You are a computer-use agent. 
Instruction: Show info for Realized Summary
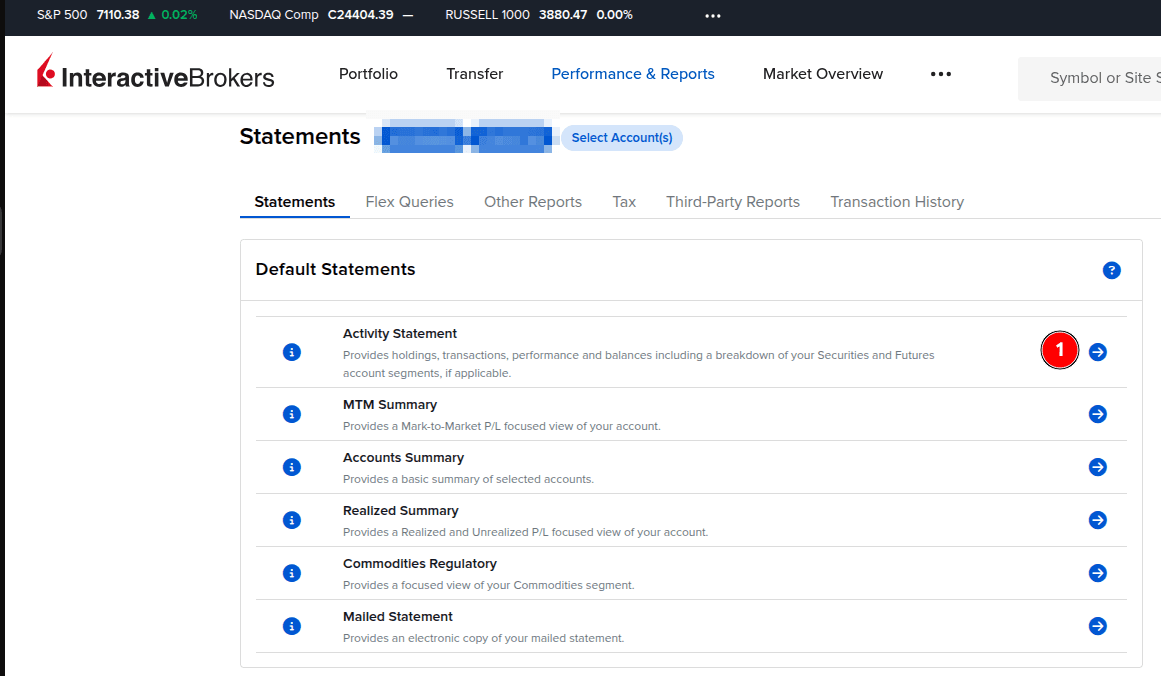coord(292,520)
